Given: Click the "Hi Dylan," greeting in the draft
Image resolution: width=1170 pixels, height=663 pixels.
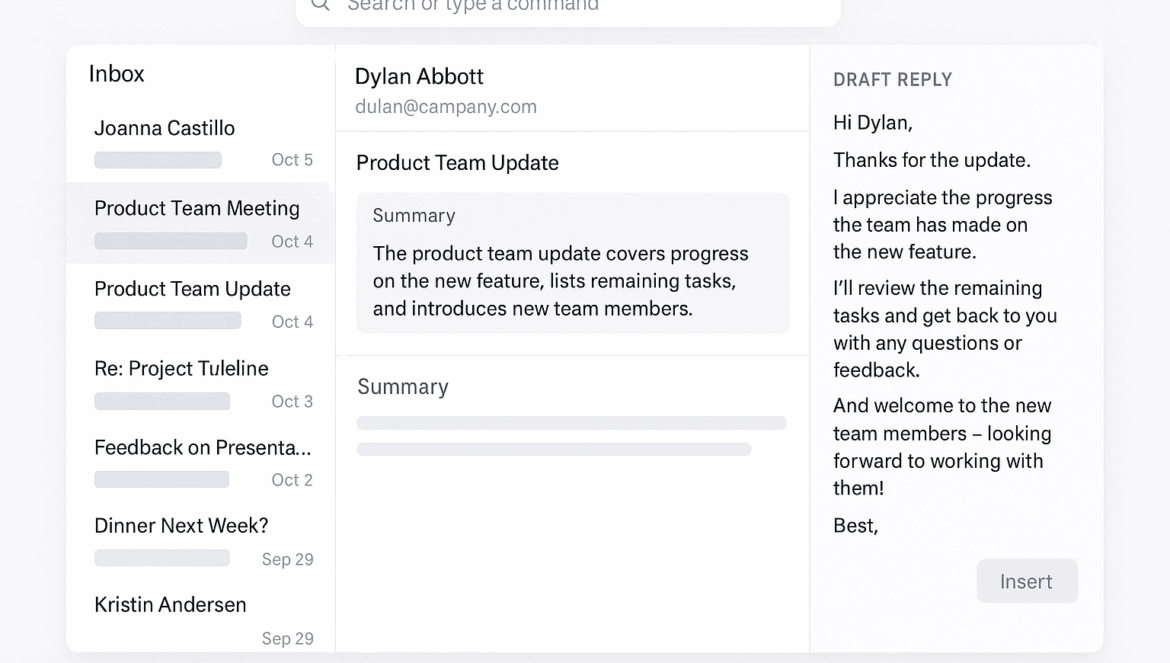Looking at the screenshot, I should [x=872, y=123].
